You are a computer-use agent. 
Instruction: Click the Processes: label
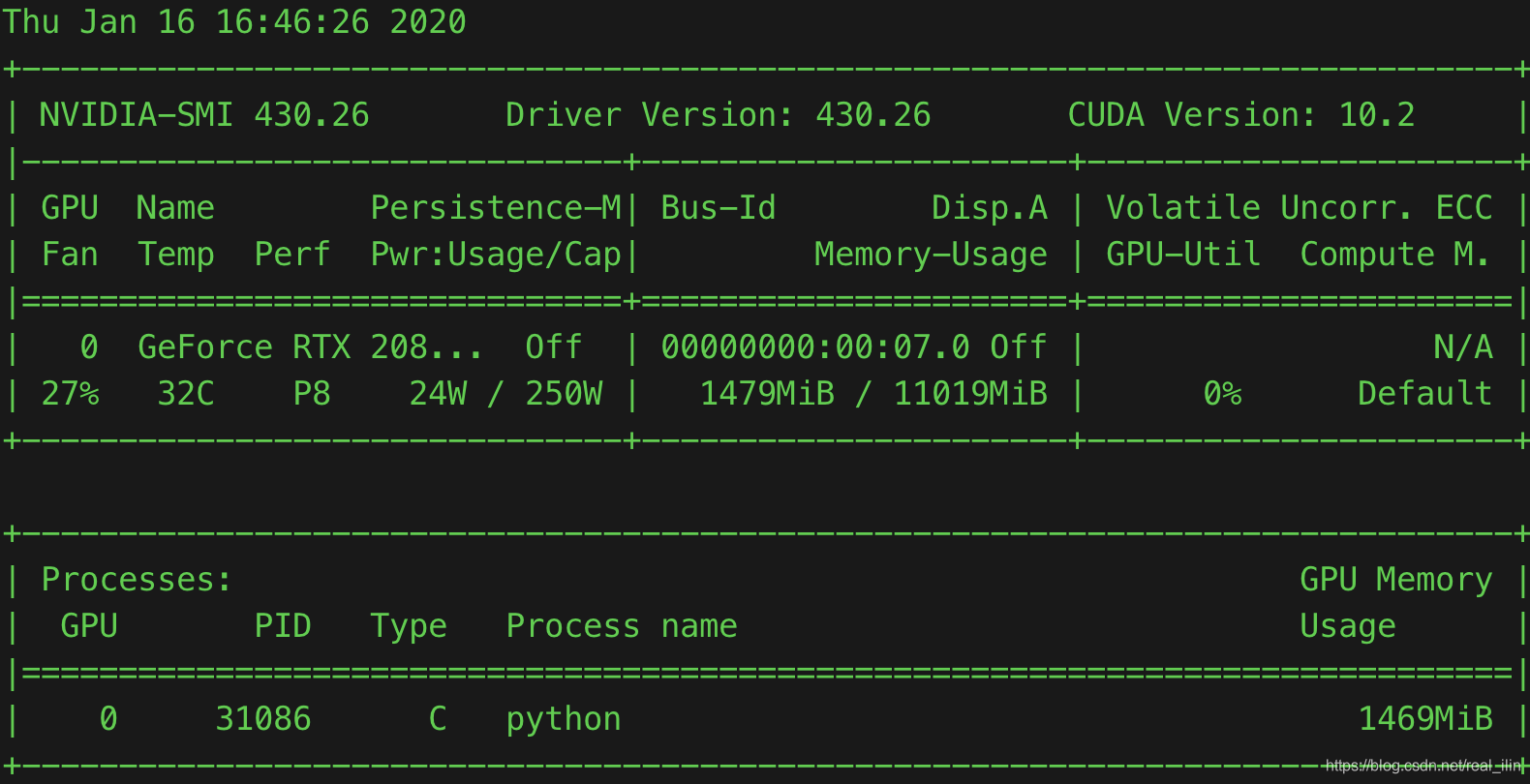(137, 579)
